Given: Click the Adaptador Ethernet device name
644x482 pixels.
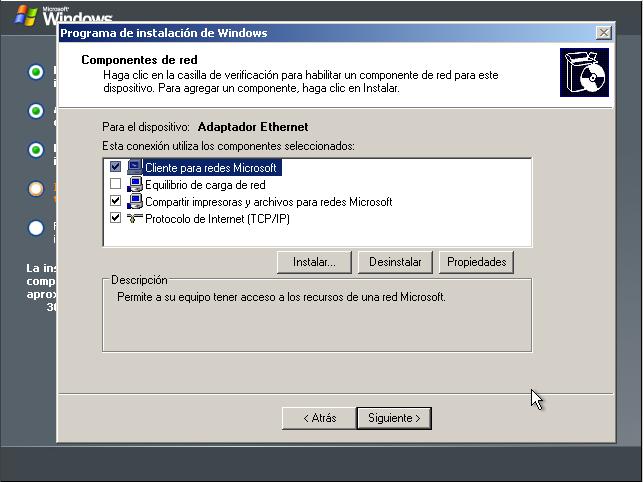Looking at the screenshot, I should tap(253, 127).
